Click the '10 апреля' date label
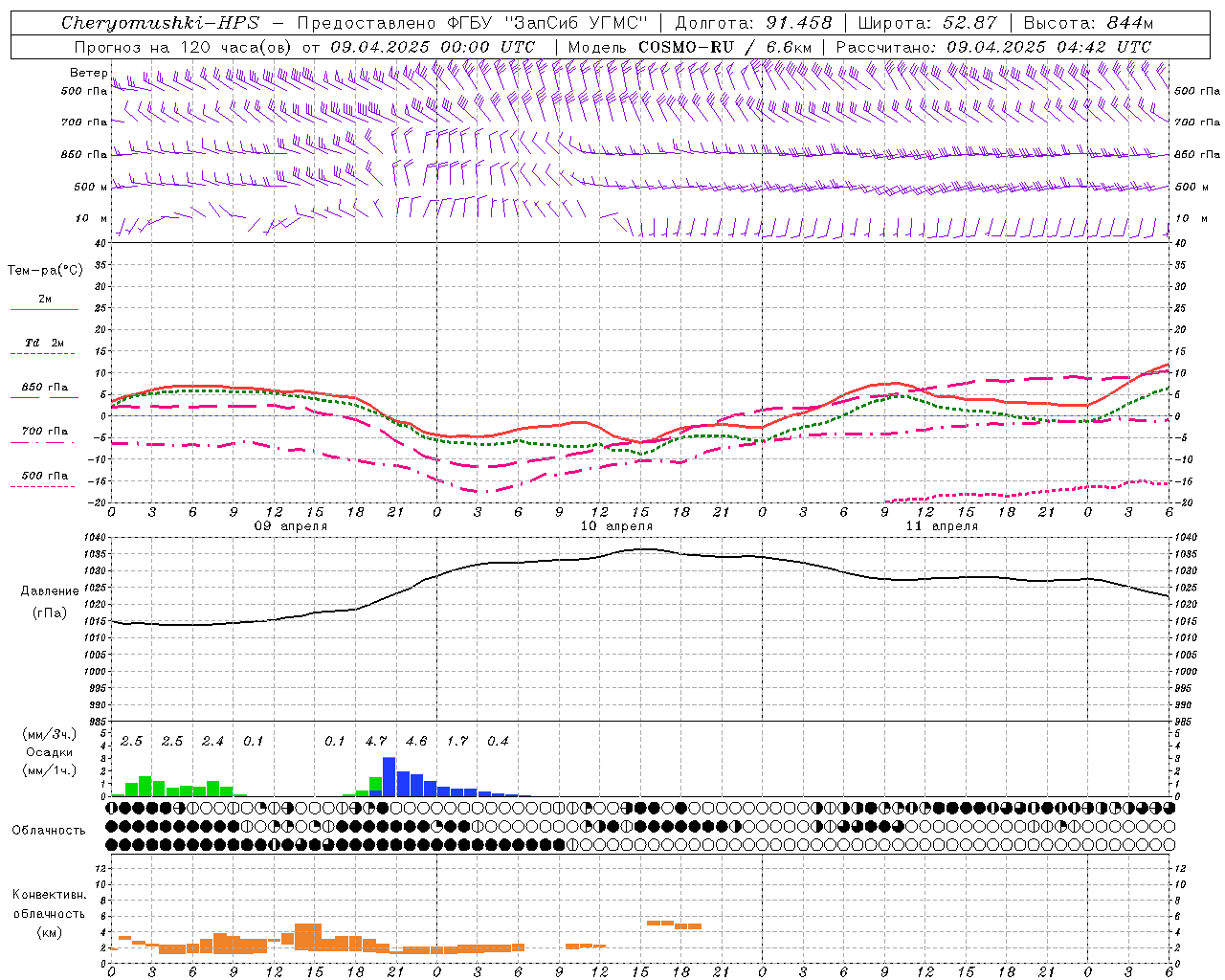This screenshot has width=1225, height=980. point(616,526)
